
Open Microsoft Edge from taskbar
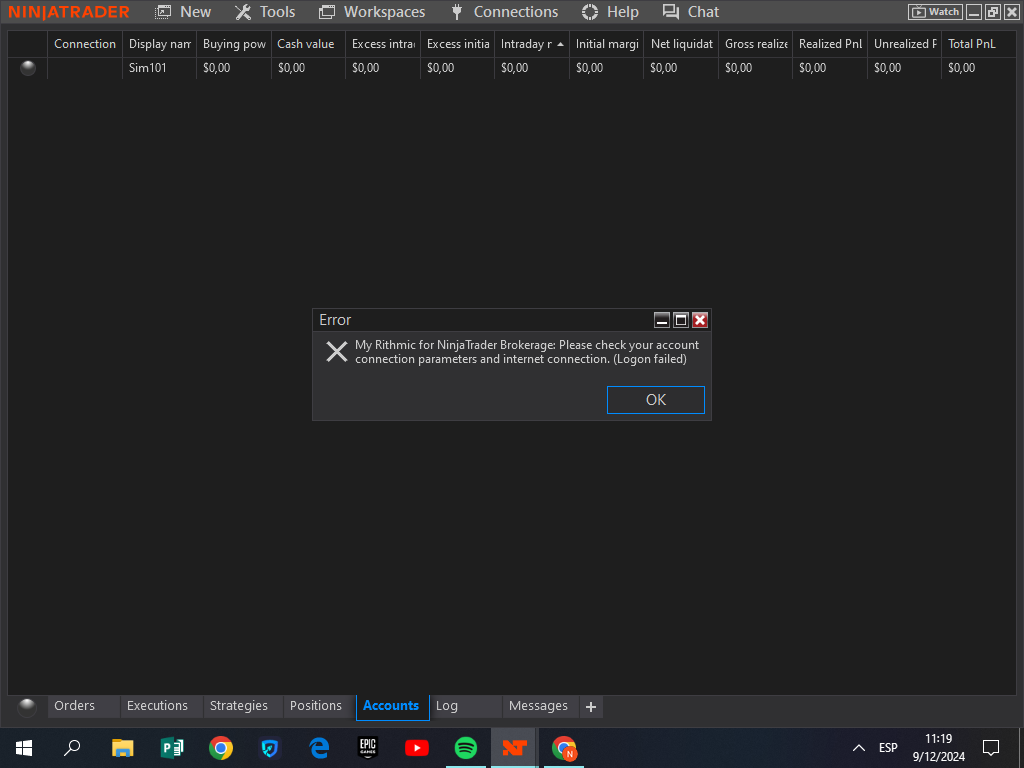(319, 748)
